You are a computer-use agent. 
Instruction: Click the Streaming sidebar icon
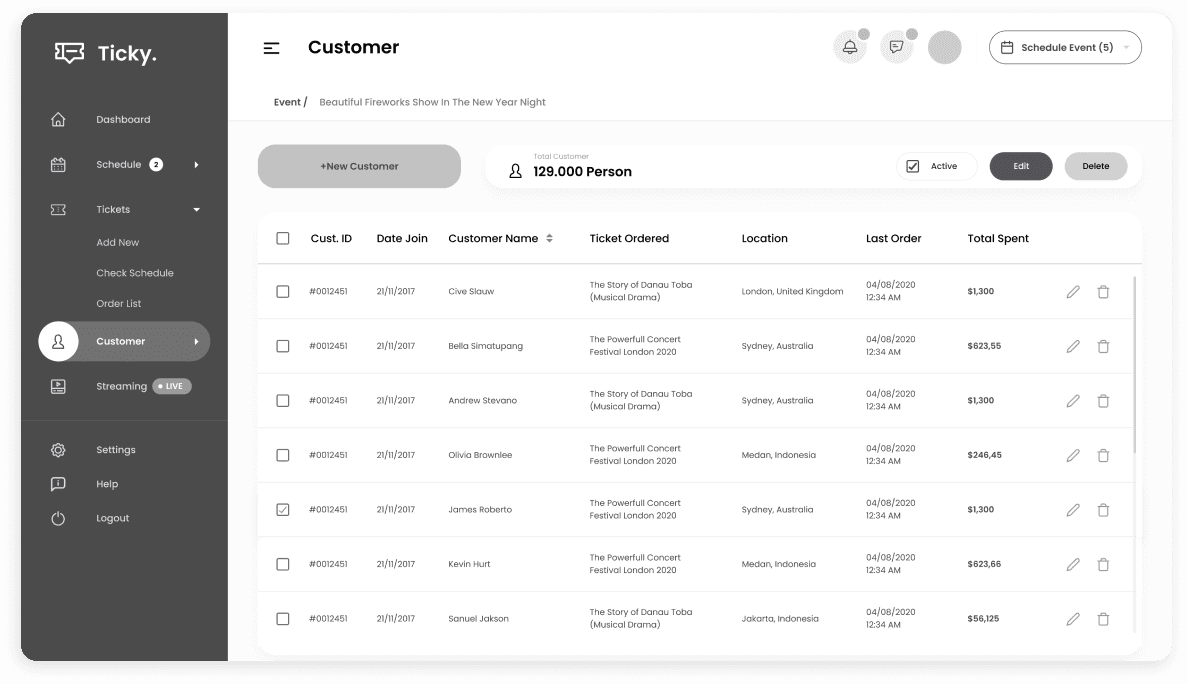click(58, 385)
